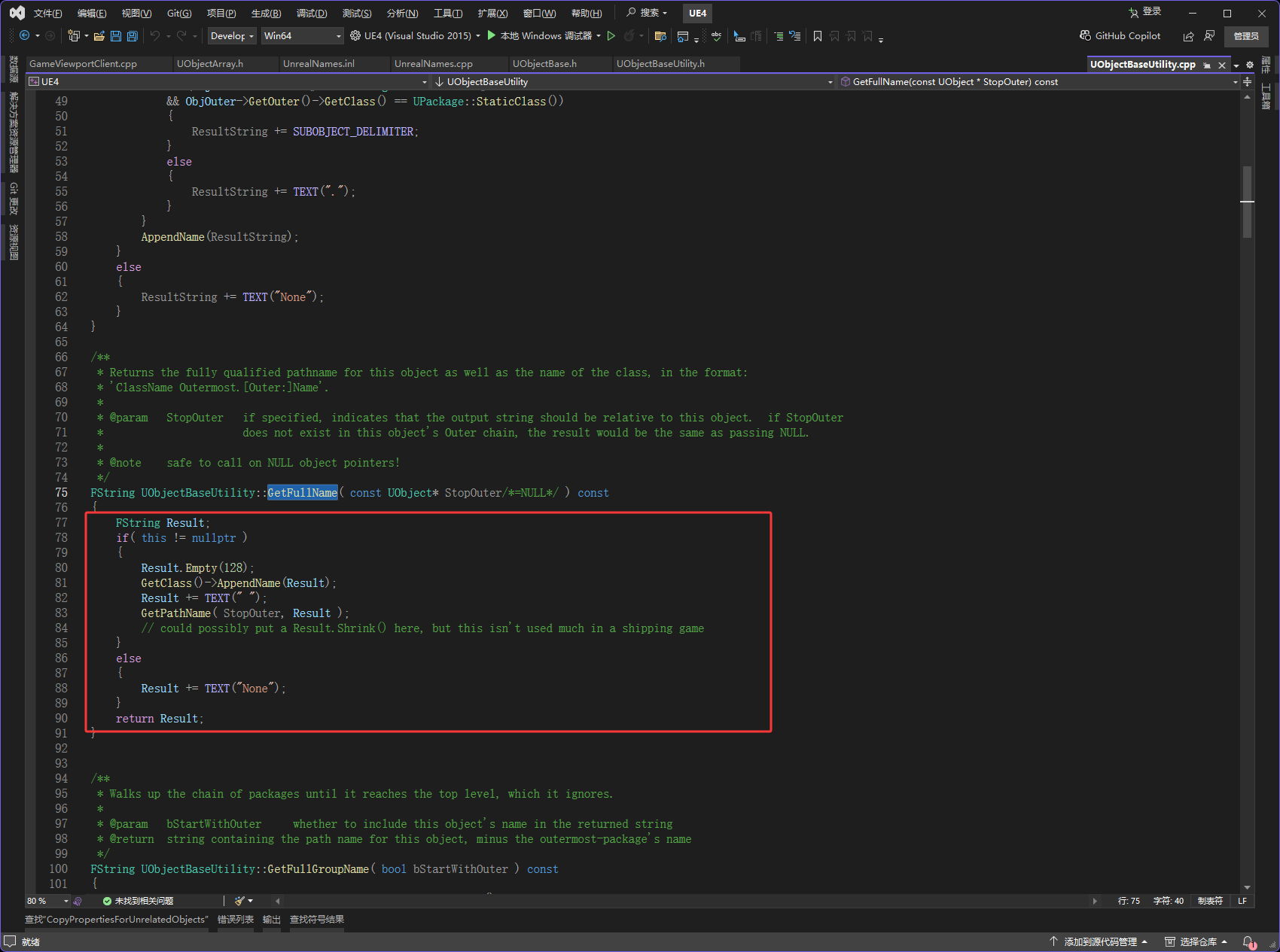This screenshot has height=952, width=1280.
Task: Click the undo arrow icon
Action: click(x=155, y=35)
